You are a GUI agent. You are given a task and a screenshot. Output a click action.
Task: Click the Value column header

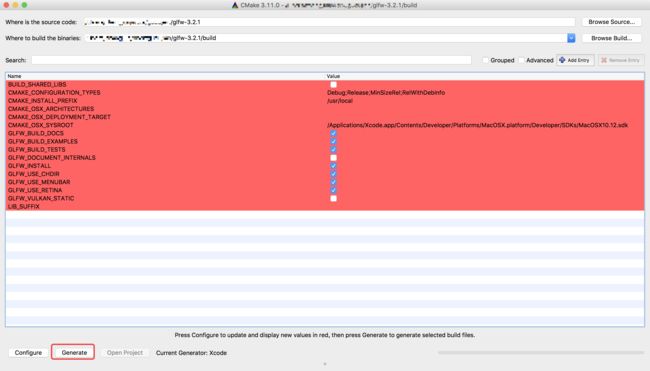pyautogui.click(x=485, y=76)
